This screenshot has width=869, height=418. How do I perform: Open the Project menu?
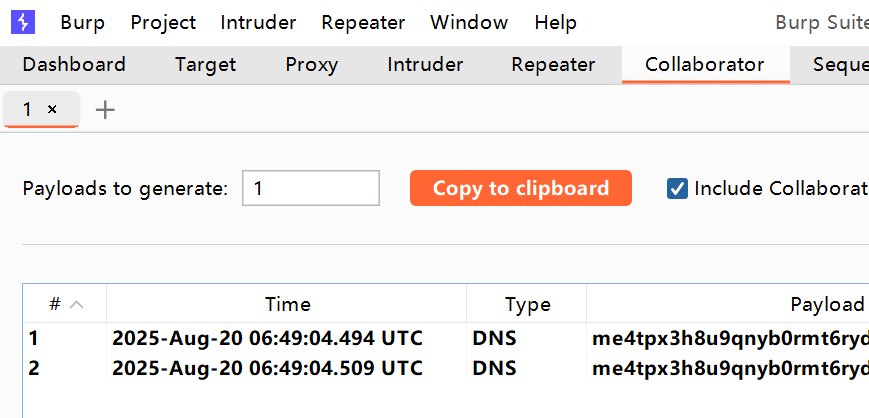[163, 23]
